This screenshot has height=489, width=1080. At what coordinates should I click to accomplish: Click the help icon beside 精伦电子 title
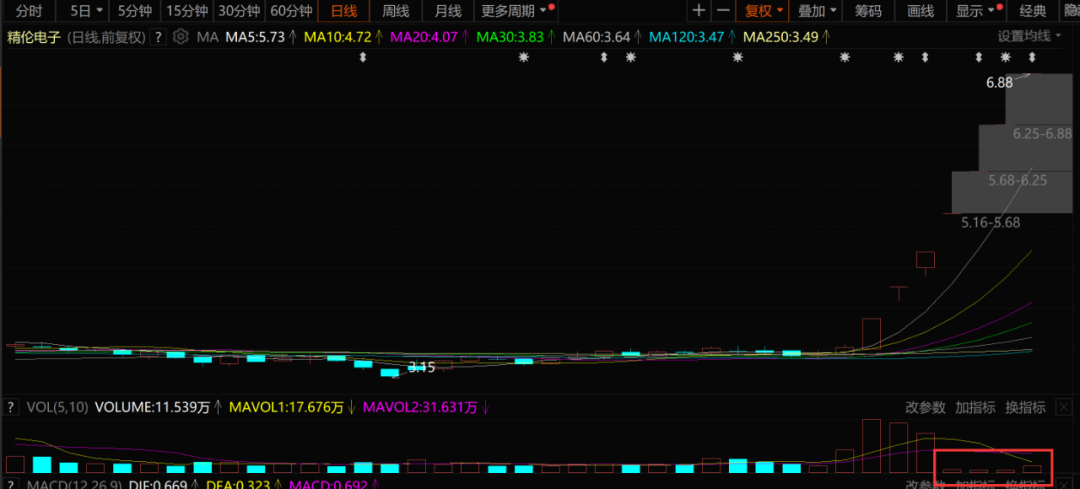158,37
